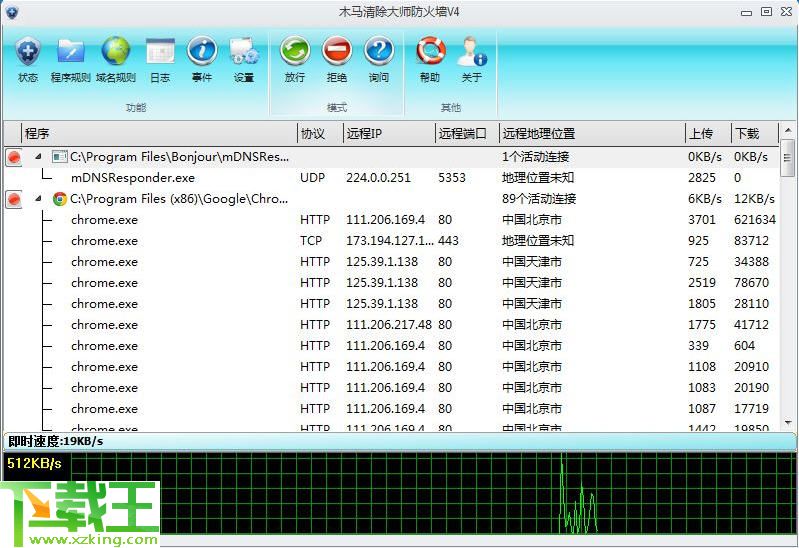Click upload value 1805

[702, 304]
